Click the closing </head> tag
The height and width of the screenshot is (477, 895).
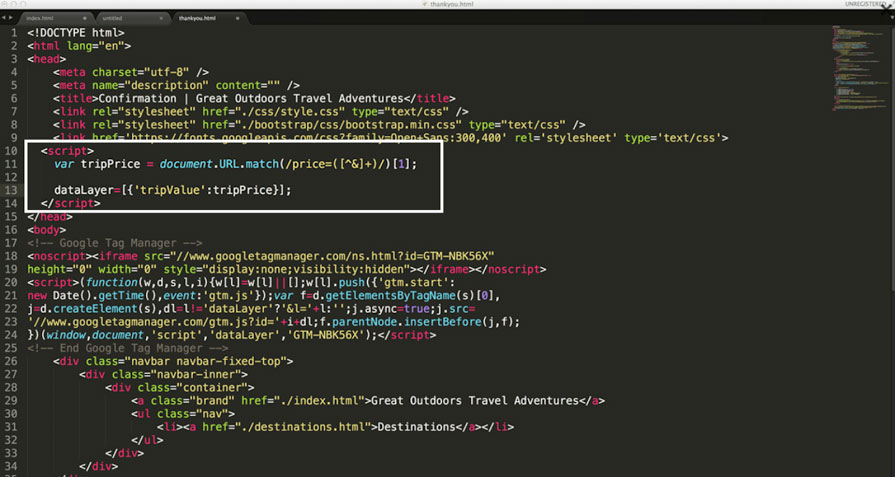[50, 216]
